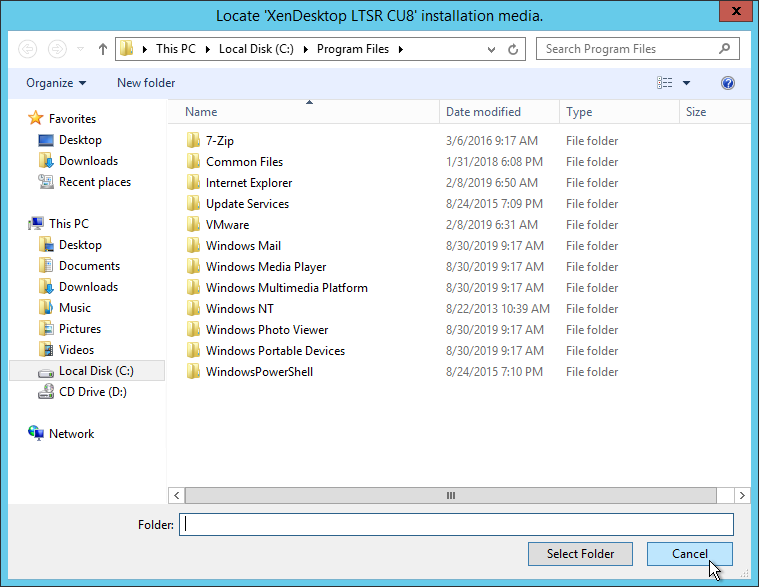759x587 pixels.
Task: Change view using the view icon
Action: 665,83
